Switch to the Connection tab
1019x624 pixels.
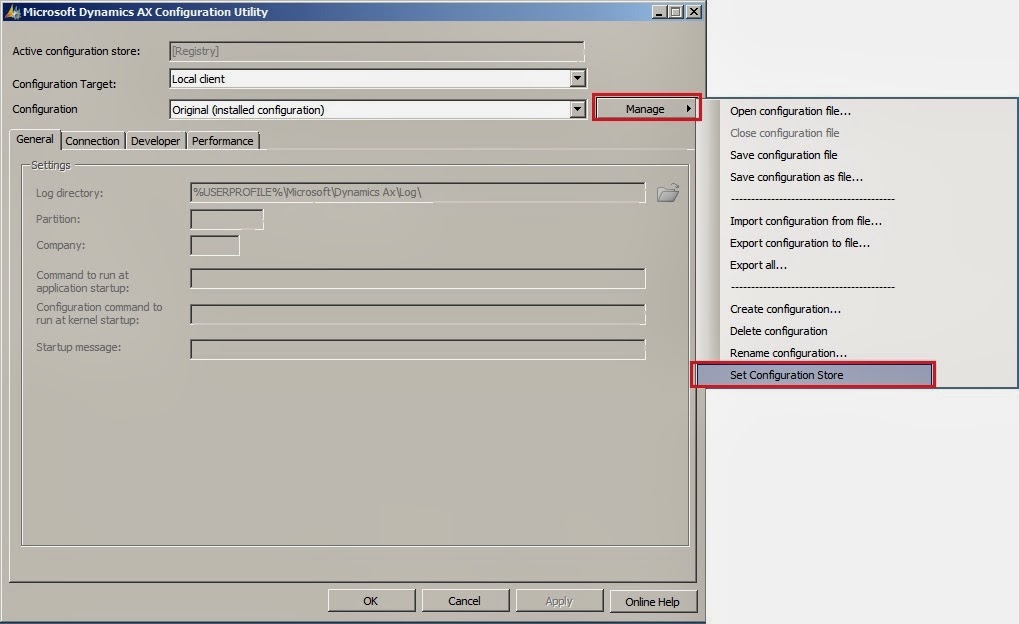tap(92, 140)
